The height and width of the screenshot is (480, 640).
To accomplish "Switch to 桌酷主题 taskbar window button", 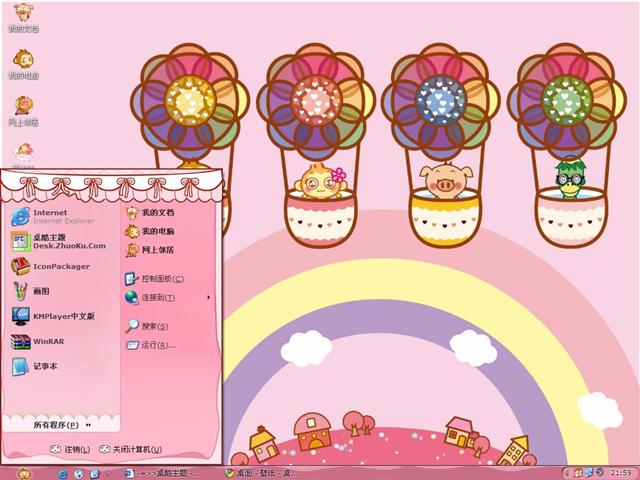I will 162,473.
